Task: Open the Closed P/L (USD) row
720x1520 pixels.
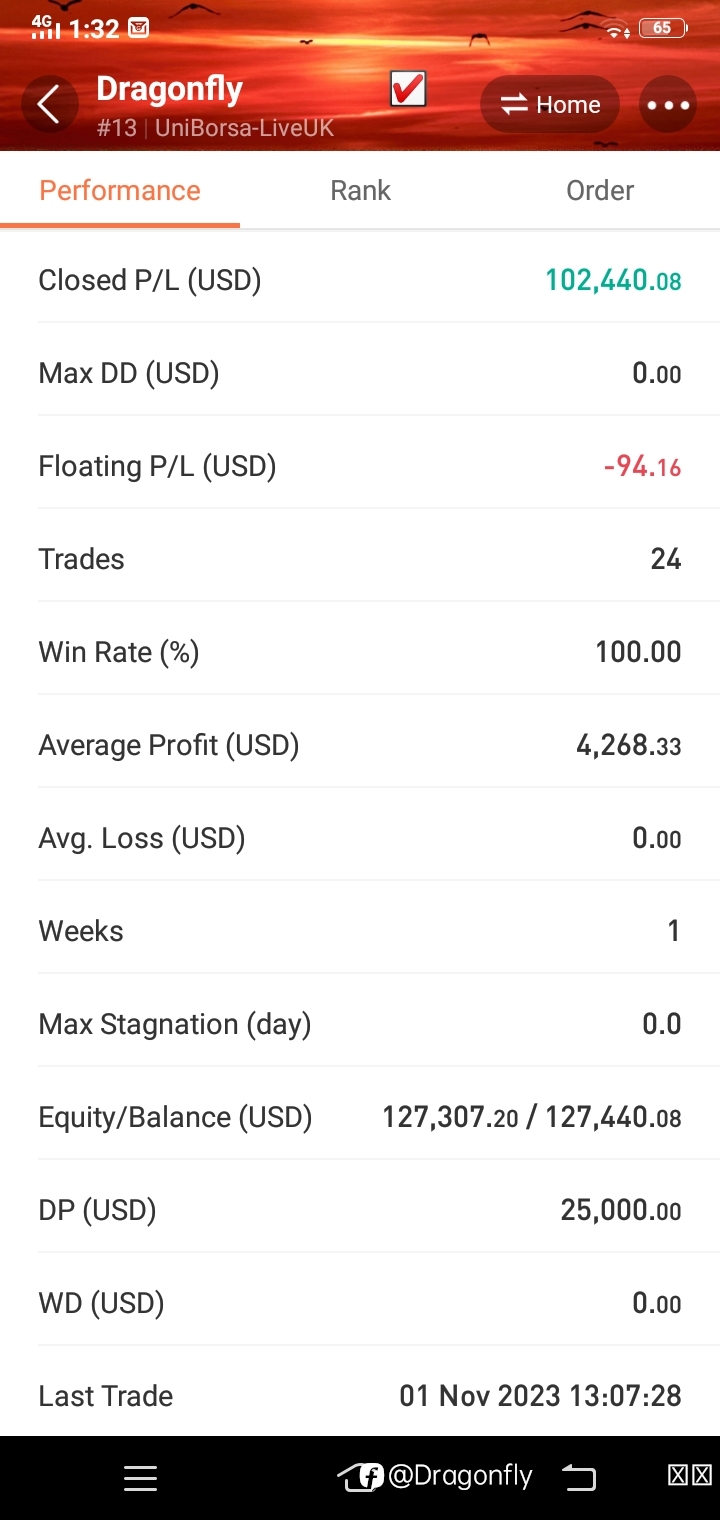Action: (x=360, y=280)
